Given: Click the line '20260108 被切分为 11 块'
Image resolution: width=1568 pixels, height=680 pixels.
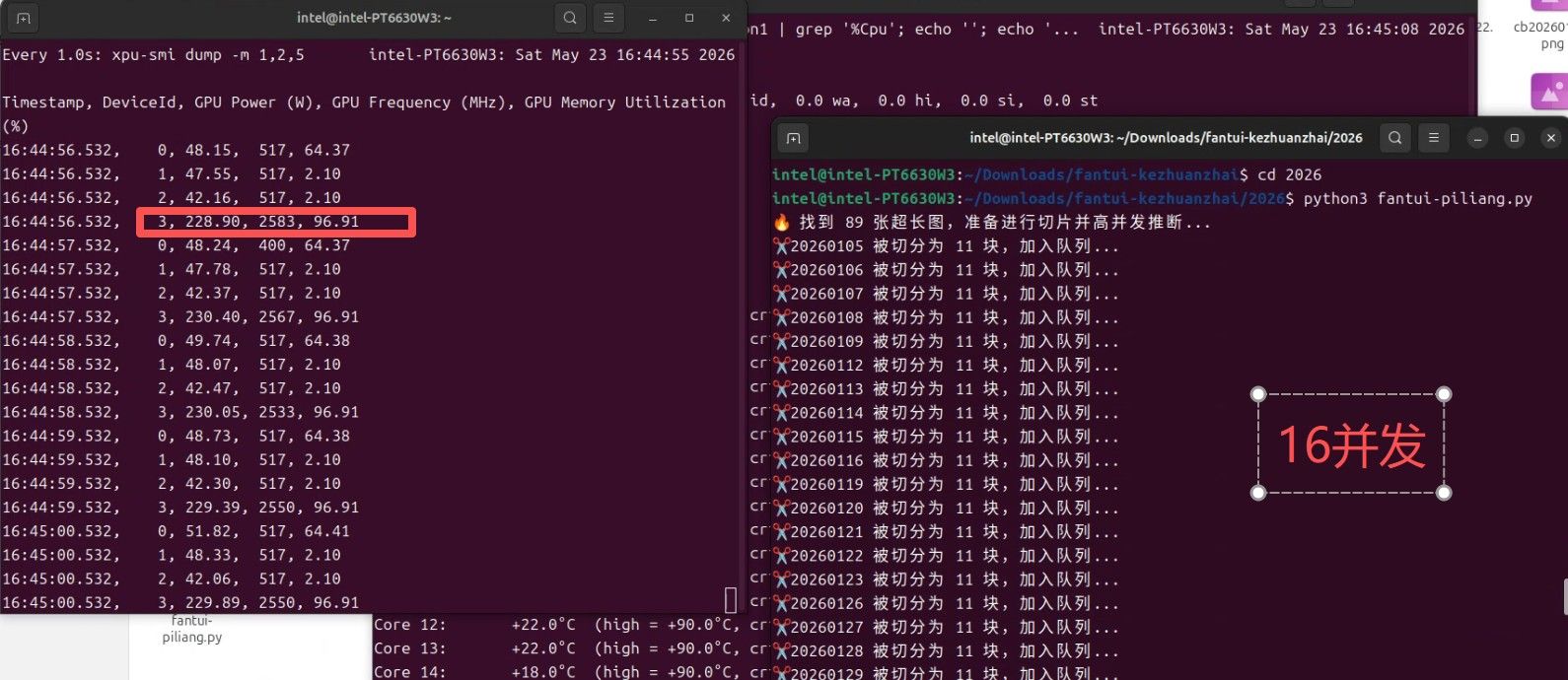Looking at the screenshot, I should click(x=947, y=317).
